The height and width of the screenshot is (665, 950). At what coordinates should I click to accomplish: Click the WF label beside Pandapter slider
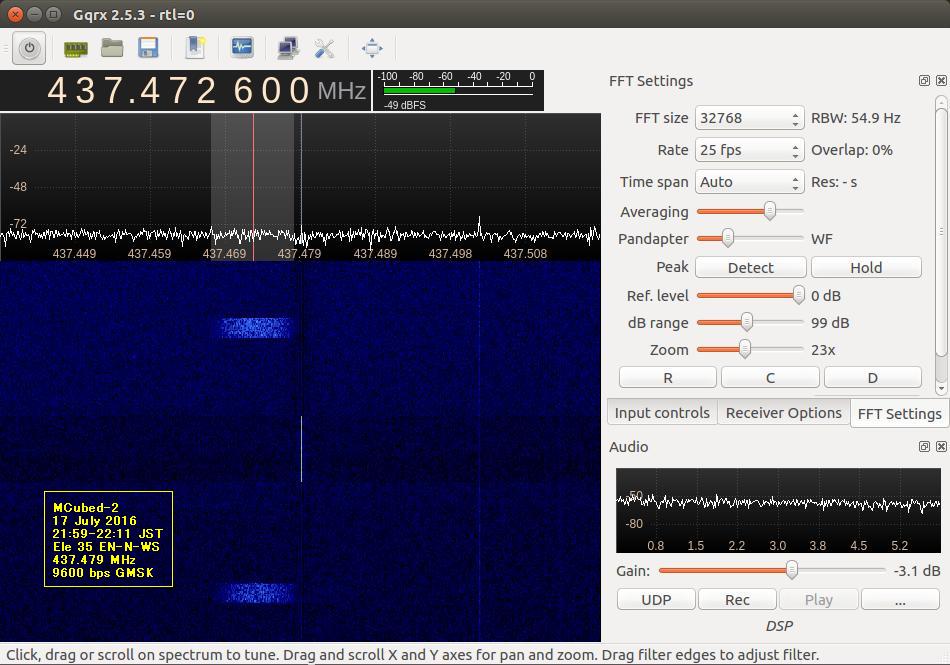tap(822, 239)
